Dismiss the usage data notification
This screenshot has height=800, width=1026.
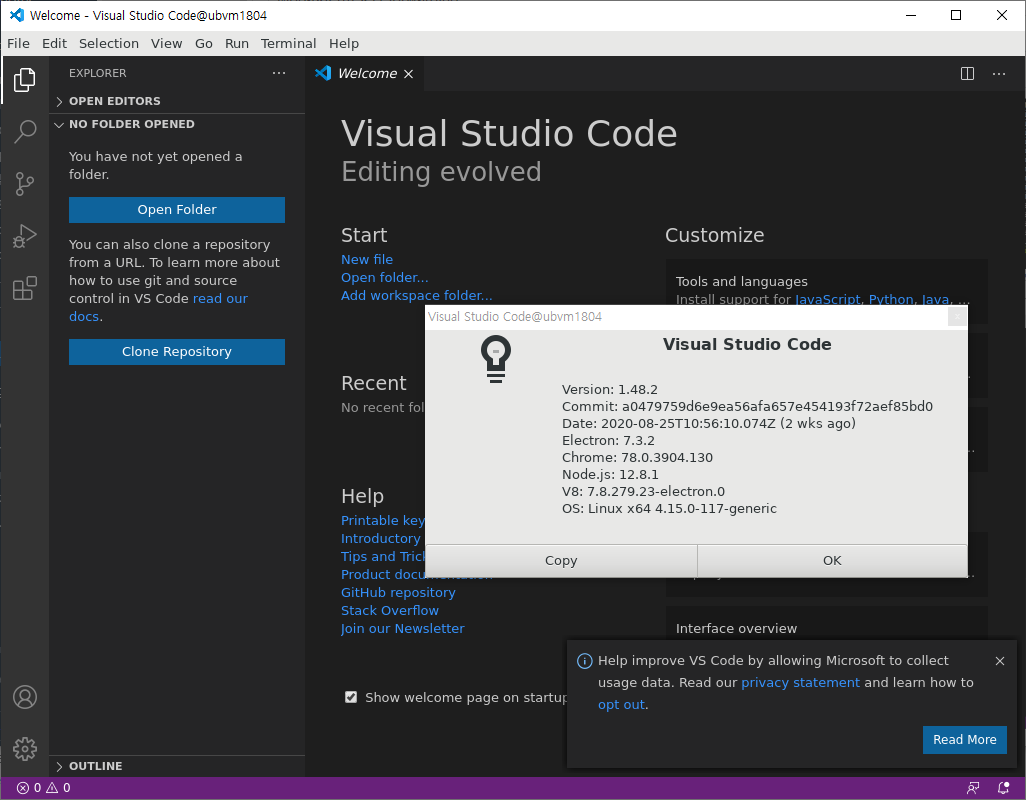1000,661
